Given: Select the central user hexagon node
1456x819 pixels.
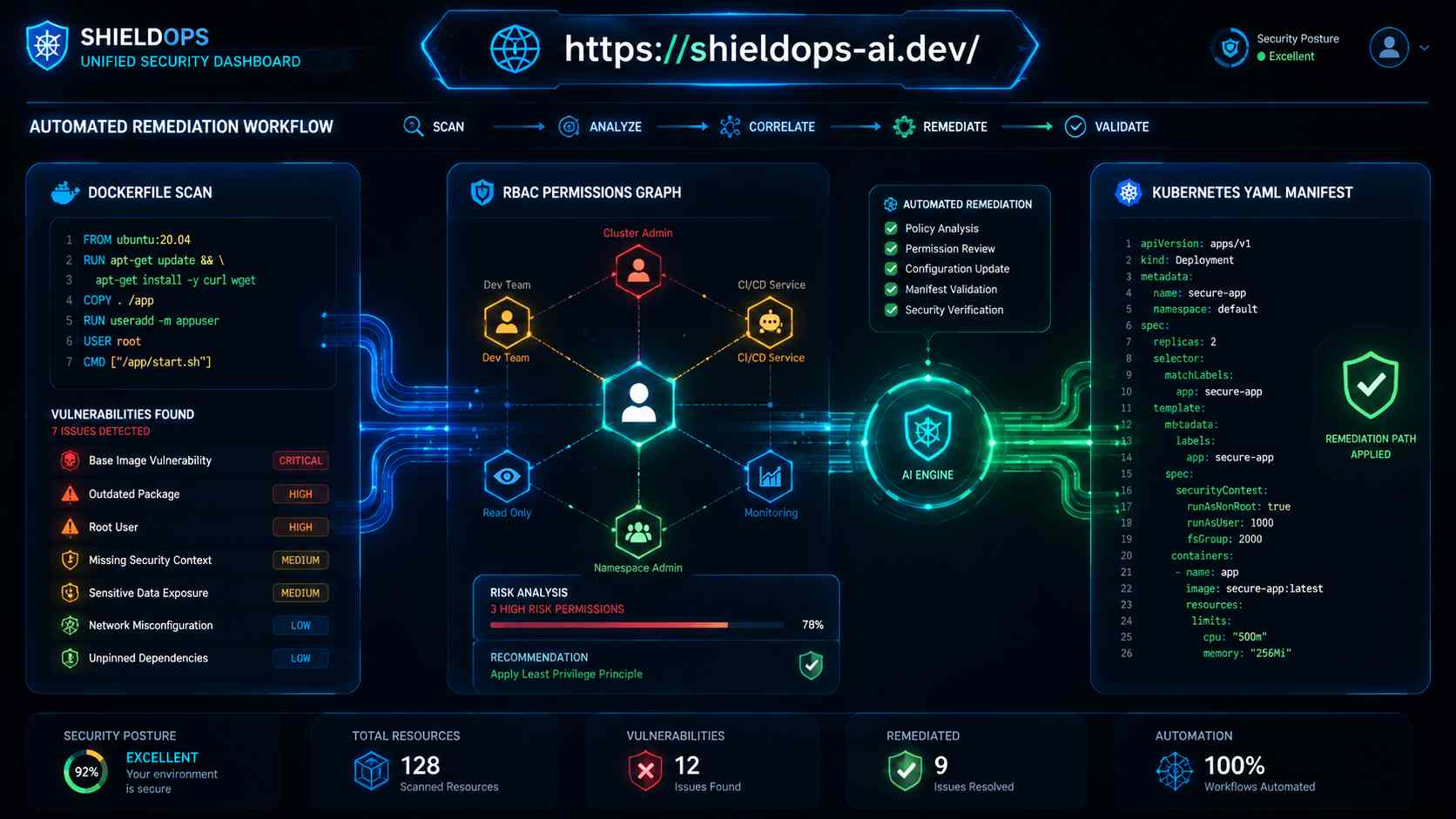Looking at the screenshot, I should [638, 404].
